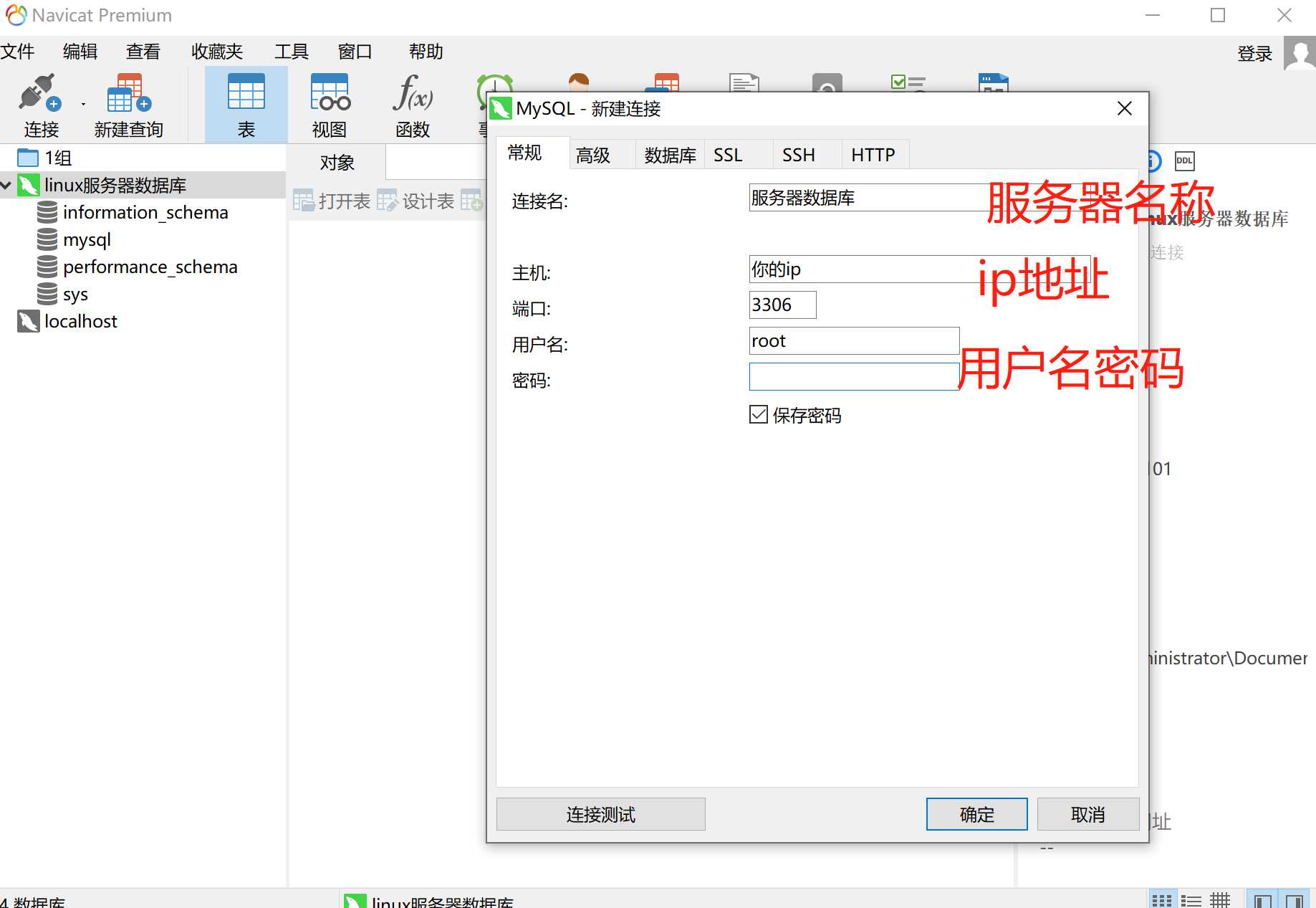Click the DDL icon in right panel
Viewport: 1316px width, 908px height.
(x=1184, y=161)
